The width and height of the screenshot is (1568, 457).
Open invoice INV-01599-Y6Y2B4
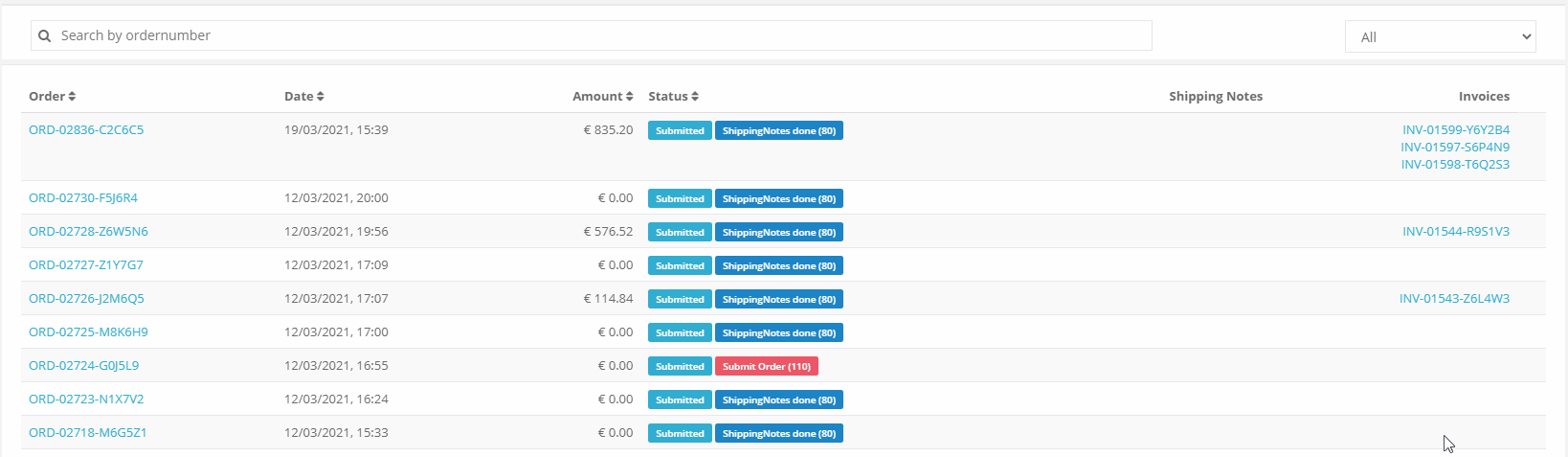(1456, 130)
